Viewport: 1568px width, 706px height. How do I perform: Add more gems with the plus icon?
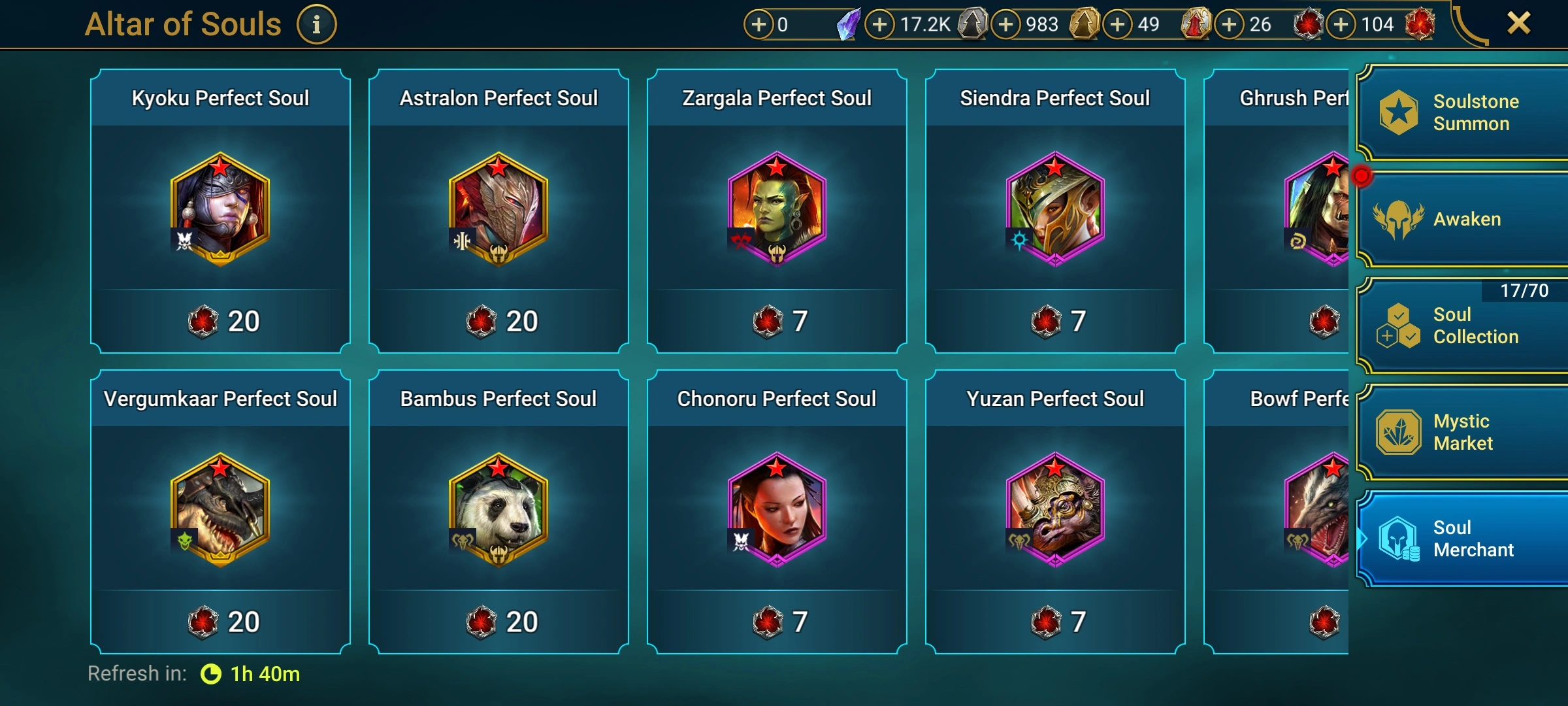(x=759, y=25)
